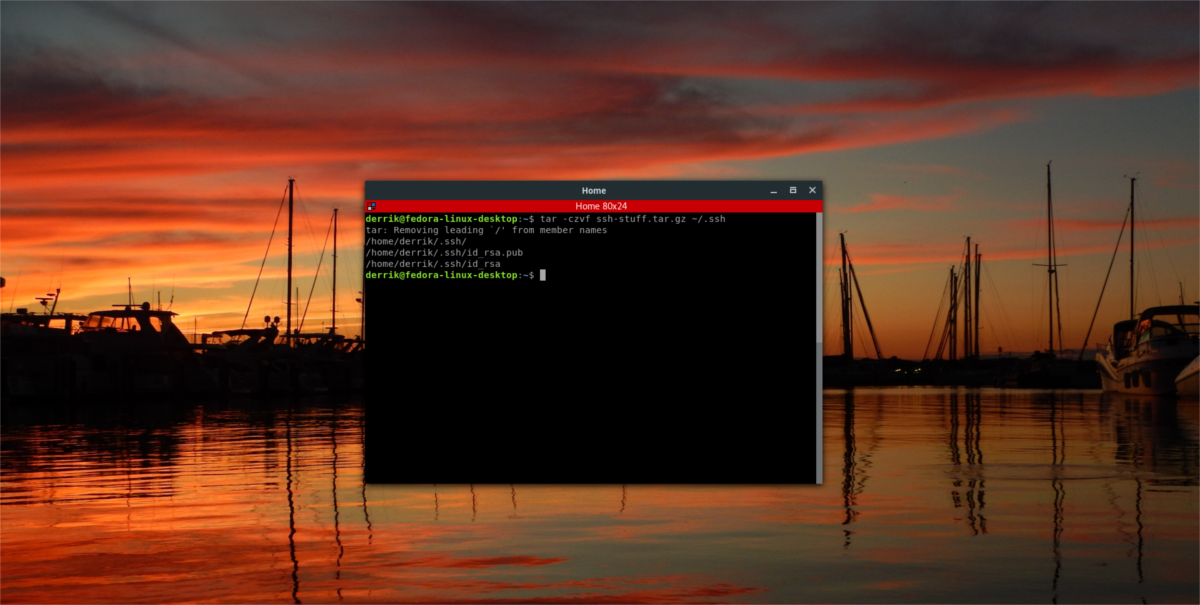Click the terminal's vertical scrollbar
1200x605 pixels.
point(819,347)
